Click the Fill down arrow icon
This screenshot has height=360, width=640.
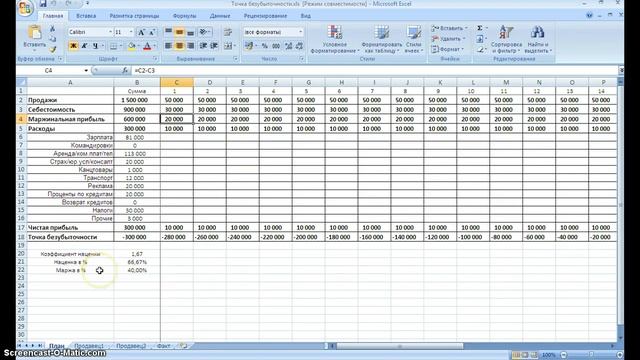point(480,39)
